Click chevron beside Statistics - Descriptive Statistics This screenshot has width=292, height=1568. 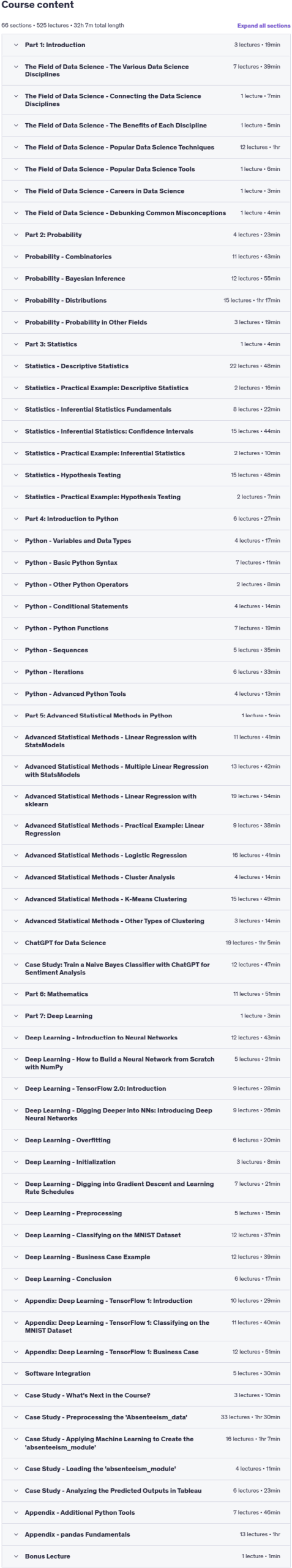(16, 366)
